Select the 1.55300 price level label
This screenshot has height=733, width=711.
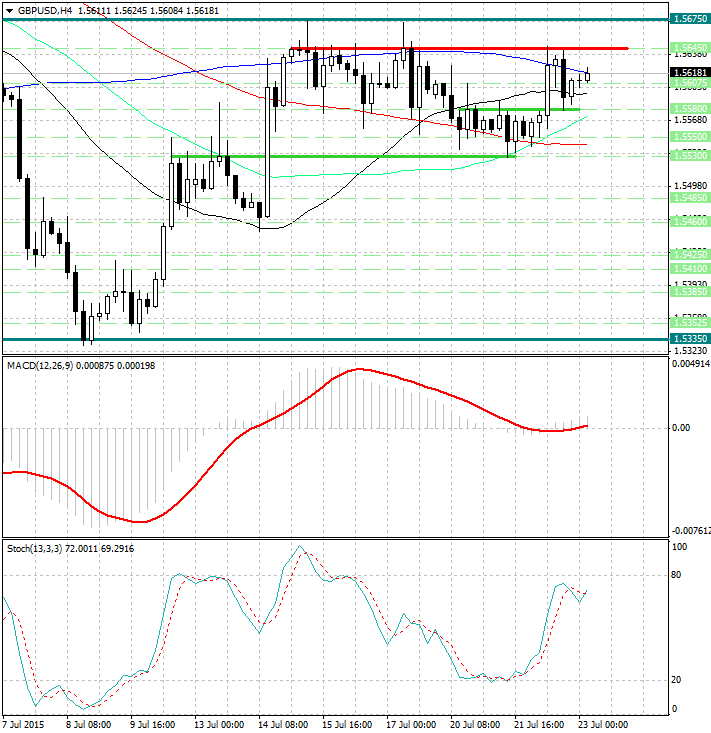click(690, 155)
